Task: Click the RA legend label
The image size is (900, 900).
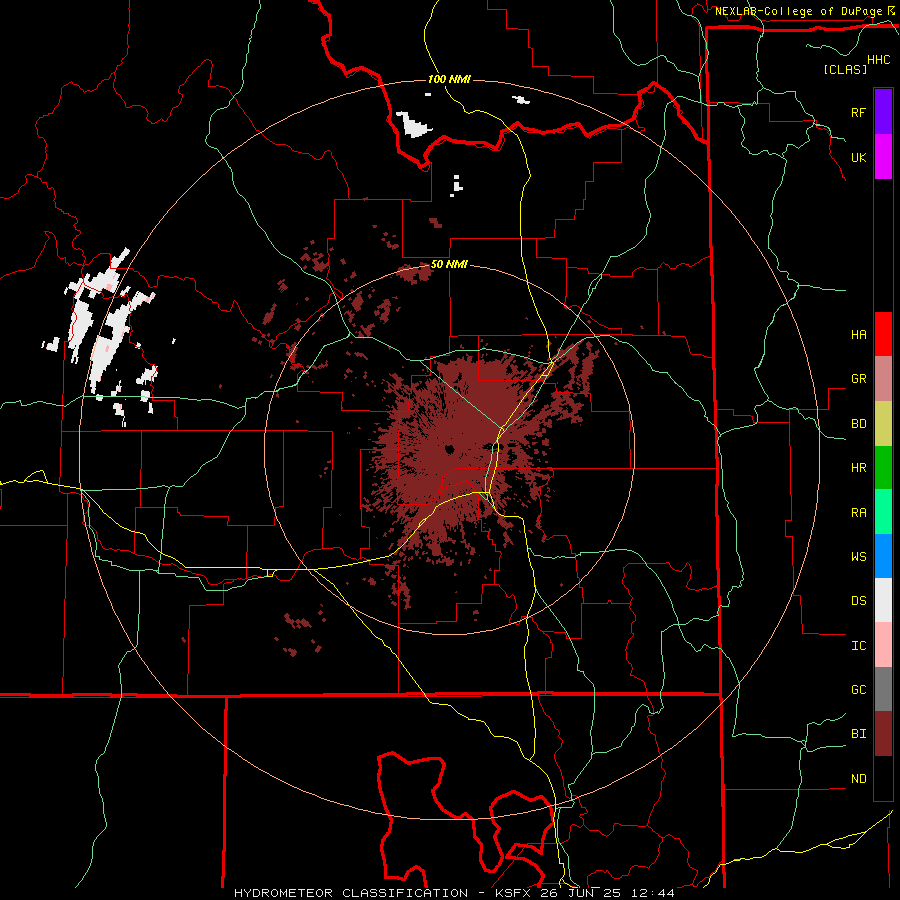Action: (x=858, y=513)
